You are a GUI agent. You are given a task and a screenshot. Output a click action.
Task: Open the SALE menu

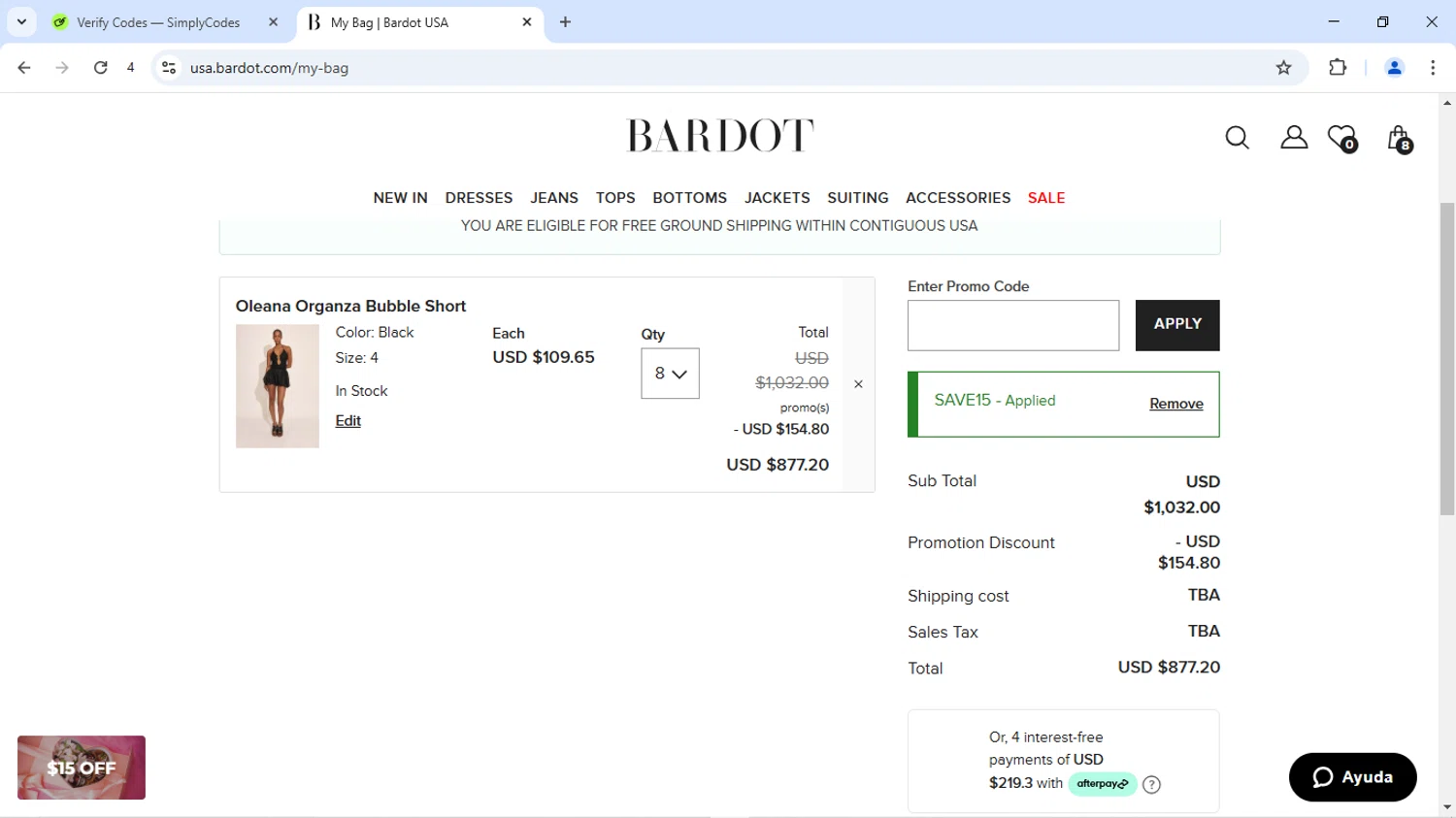tap(1046, 198)
